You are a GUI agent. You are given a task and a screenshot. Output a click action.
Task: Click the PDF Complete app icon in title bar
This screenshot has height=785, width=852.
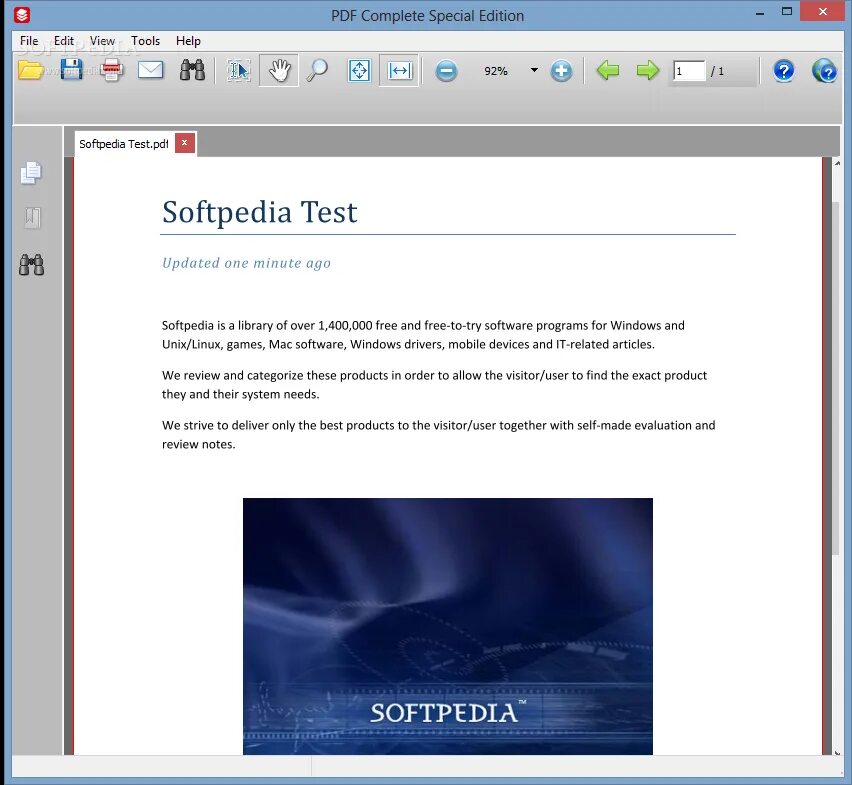pyautogui.click(x=22, y=15)
